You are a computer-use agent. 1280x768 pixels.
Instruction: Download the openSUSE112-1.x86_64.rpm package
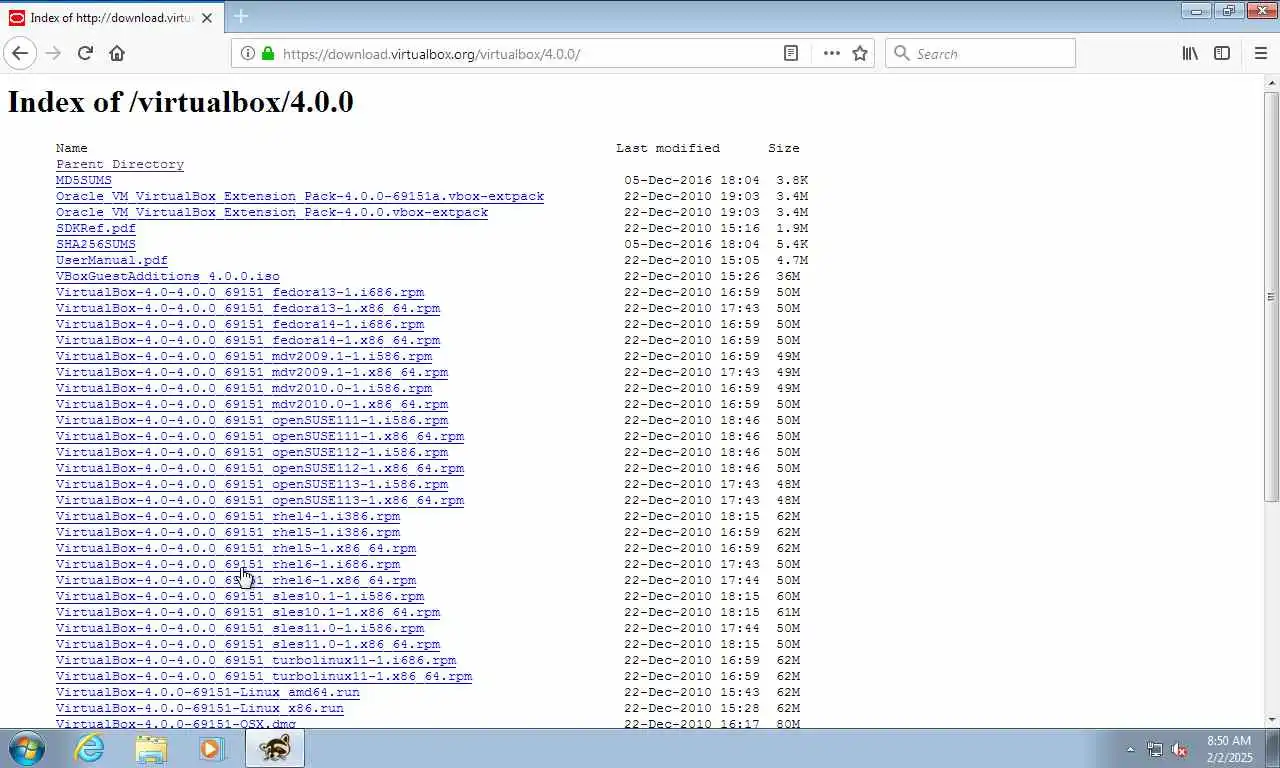tap(260, 468)
